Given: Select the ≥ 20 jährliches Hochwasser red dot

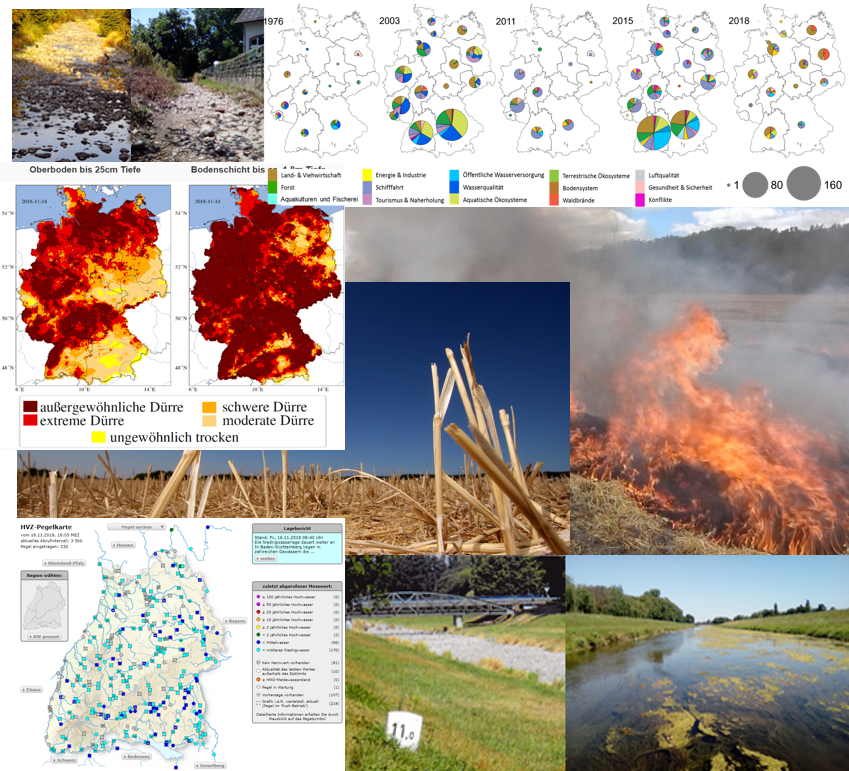Looking at the screenshot, I should (258, 612).
